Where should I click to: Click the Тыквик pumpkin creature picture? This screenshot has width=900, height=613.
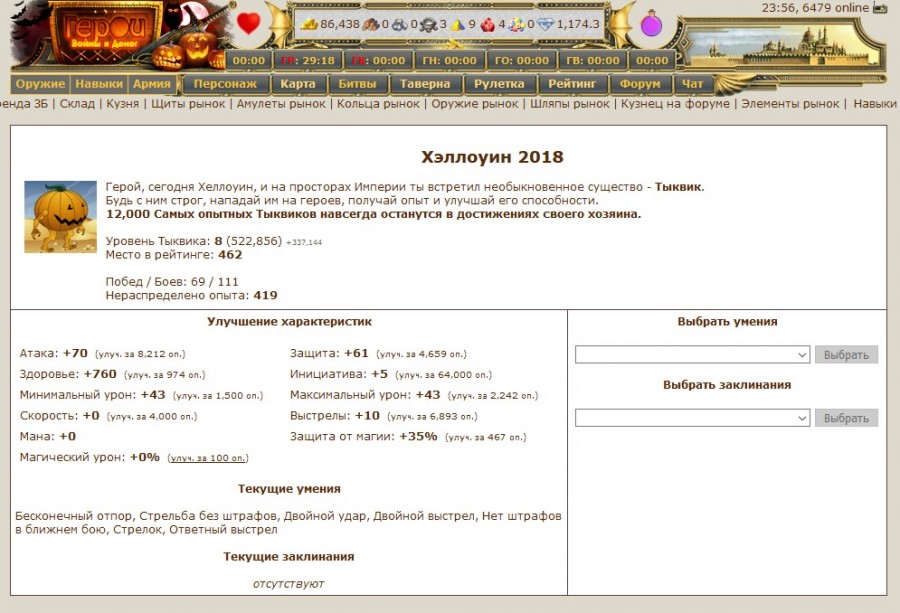(60, 217)
